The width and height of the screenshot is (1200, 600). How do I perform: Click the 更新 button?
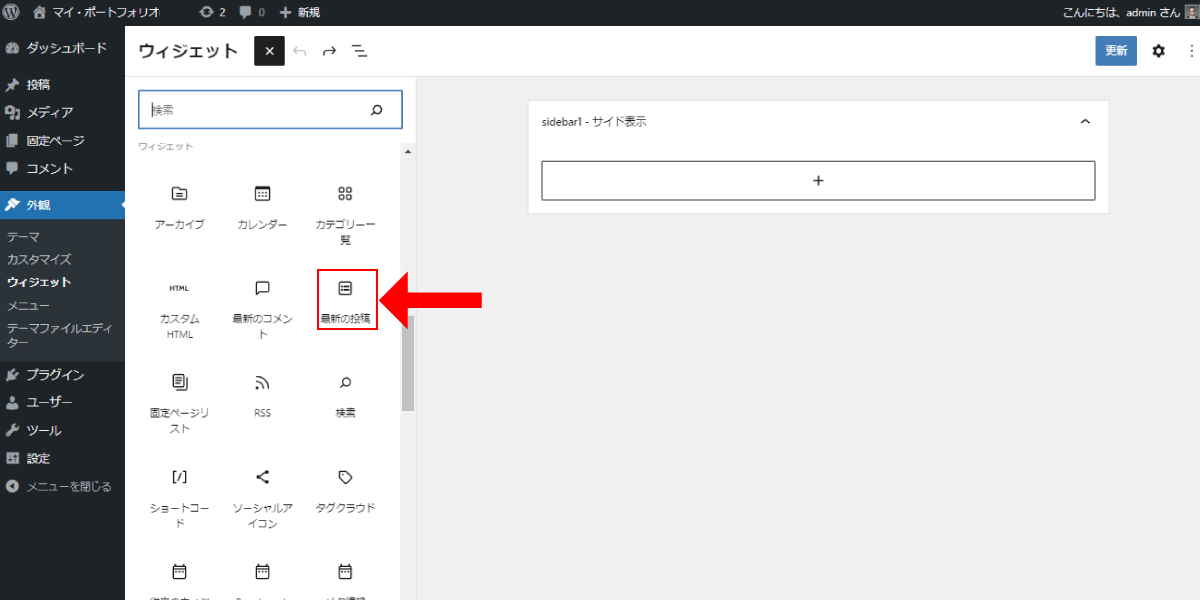pos(1116,51)
